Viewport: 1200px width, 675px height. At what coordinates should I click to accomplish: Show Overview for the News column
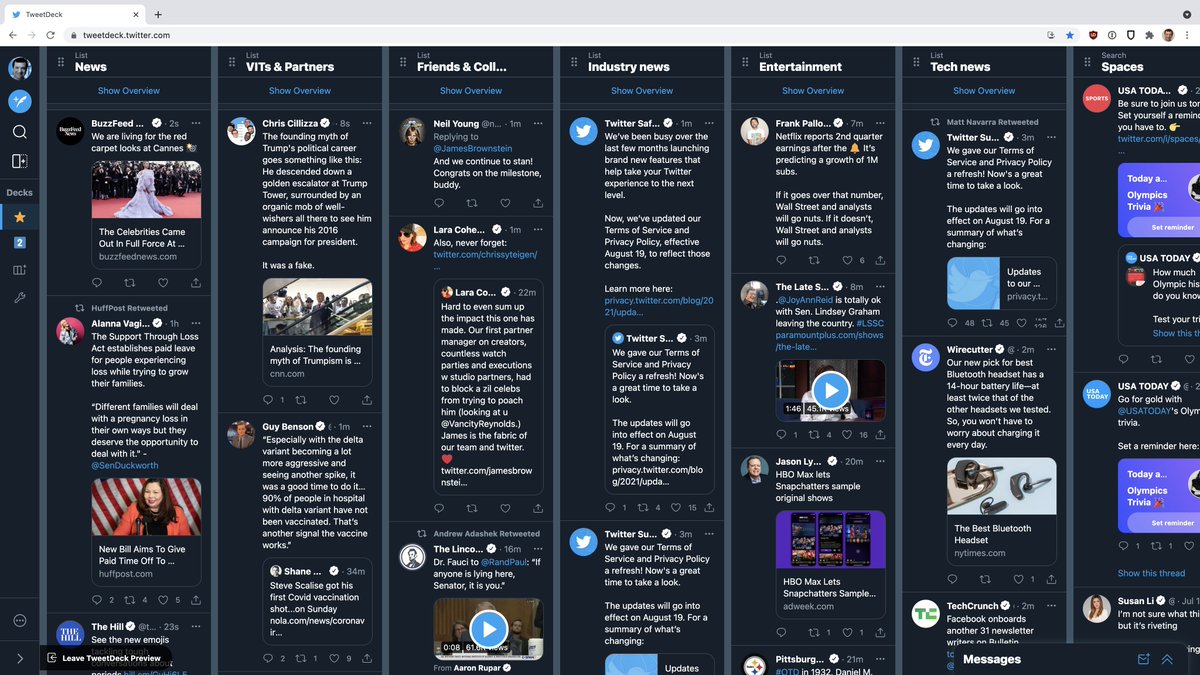(129, 91)
